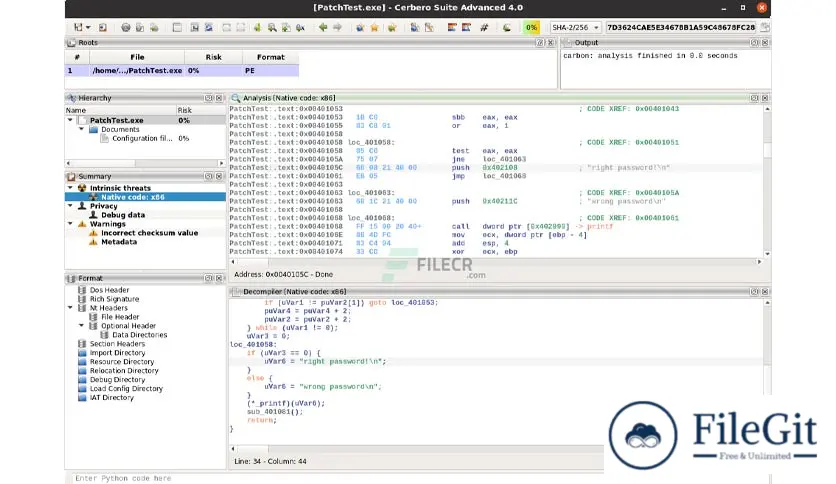Select the Metadata warning item
836x484 pixels.
[119, 242]
